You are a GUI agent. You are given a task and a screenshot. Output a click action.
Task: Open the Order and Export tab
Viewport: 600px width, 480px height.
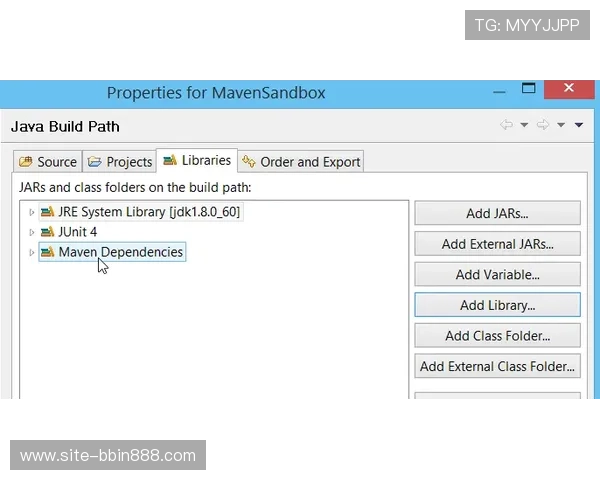coord(301,162)
